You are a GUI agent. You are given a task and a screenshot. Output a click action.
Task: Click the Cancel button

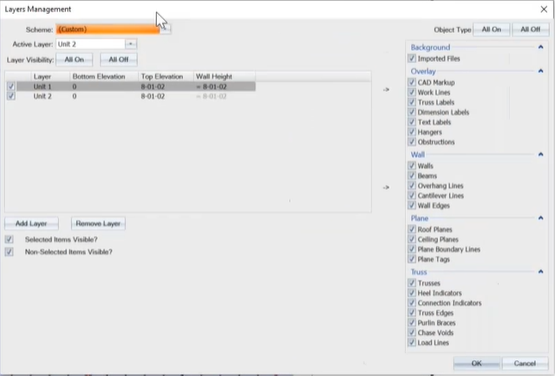[525, 363]
